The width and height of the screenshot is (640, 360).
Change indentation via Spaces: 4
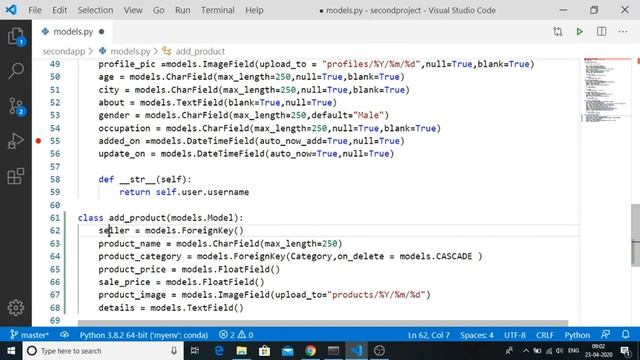click(477, 335)
